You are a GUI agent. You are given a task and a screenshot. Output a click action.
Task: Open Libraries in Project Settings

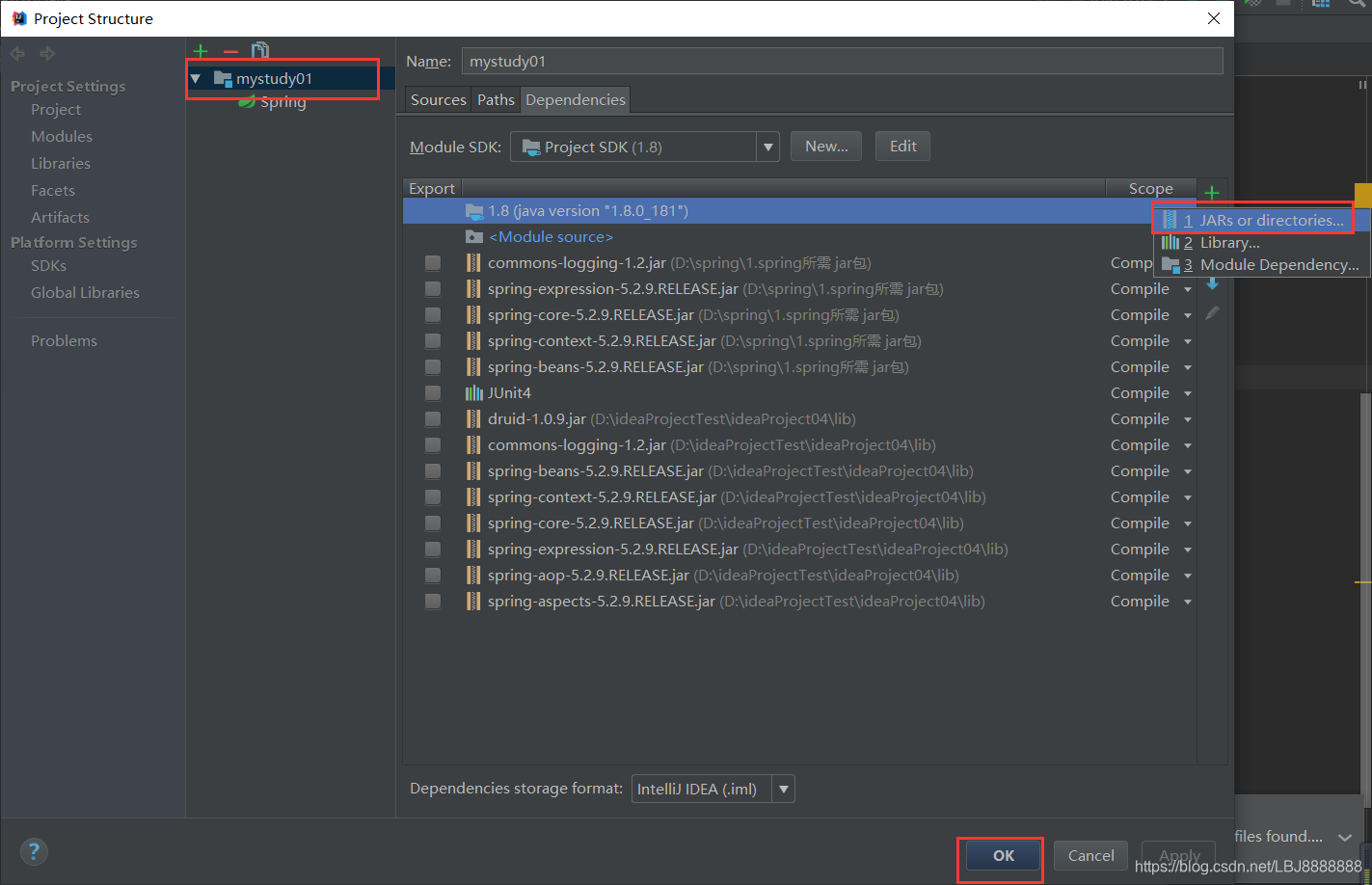click(61, 164)
